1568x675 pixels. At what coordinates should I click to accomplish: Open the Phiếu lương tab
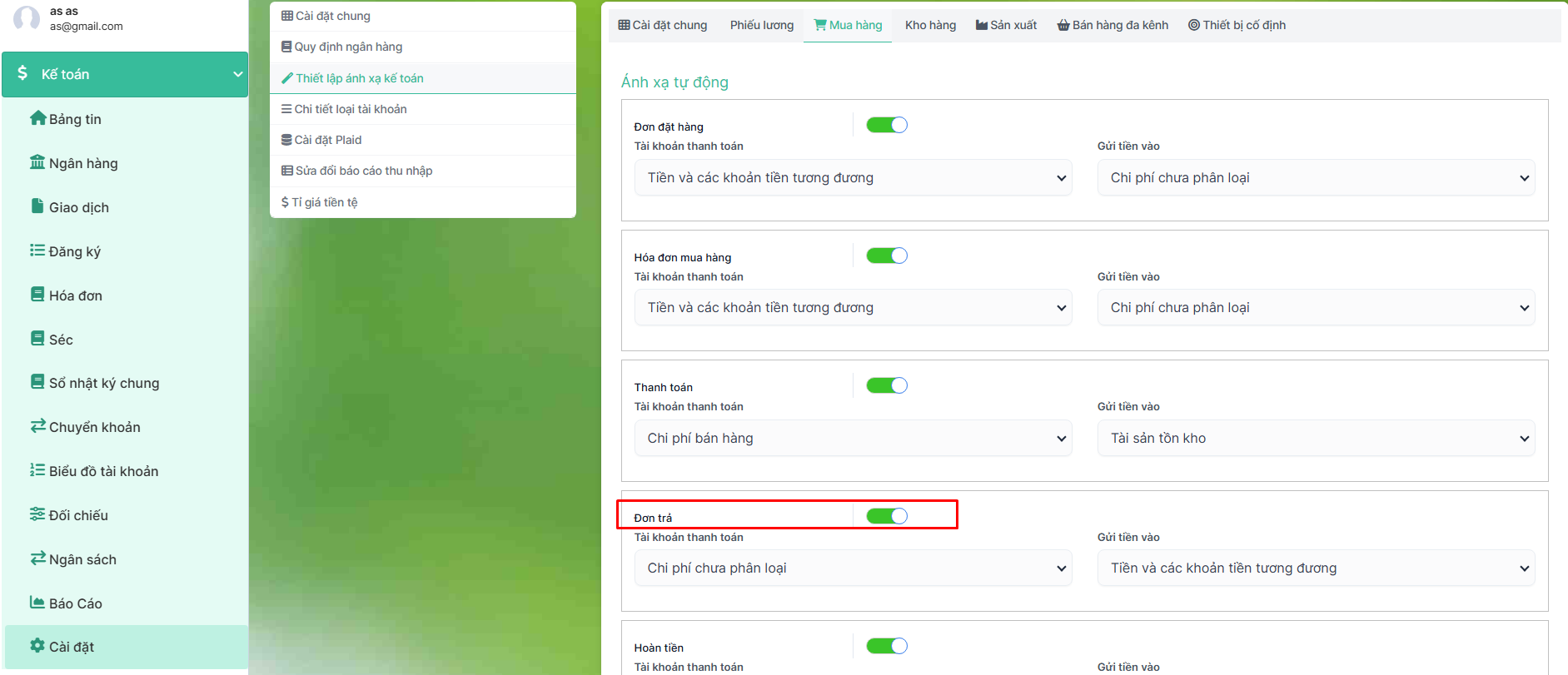point(761,25)
